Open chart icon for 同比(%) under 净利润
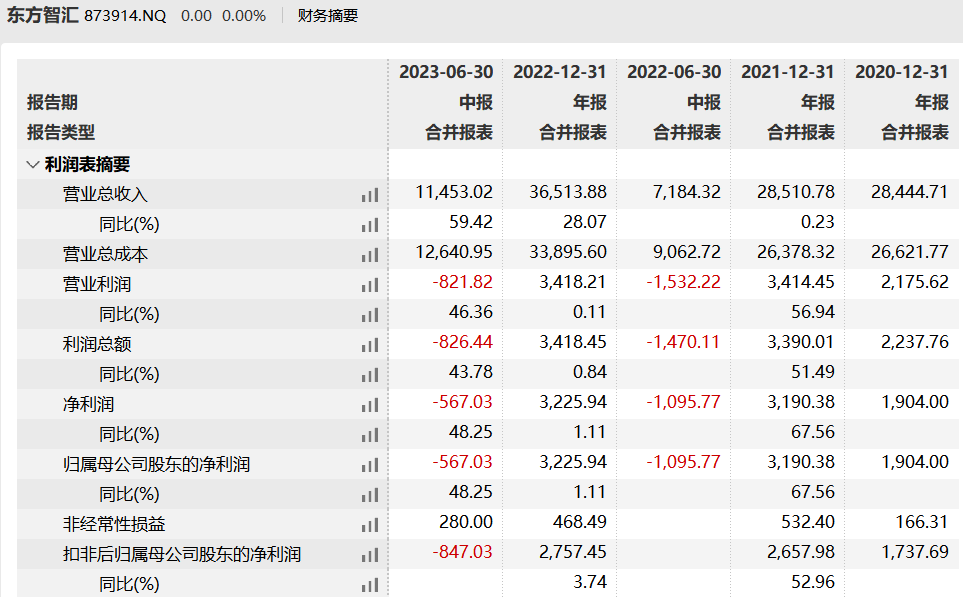The height and width of the screenshot is (597, 963). (370, 435)
